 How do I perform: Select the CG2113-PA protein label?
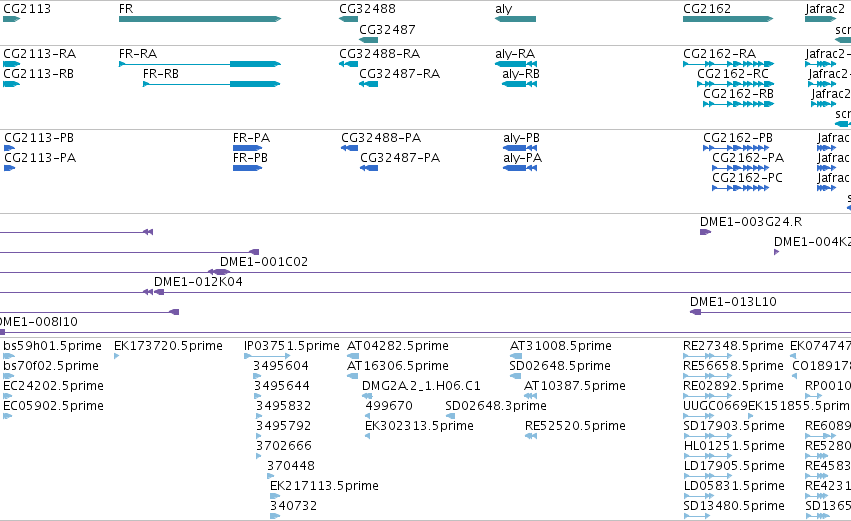[40, 158]
